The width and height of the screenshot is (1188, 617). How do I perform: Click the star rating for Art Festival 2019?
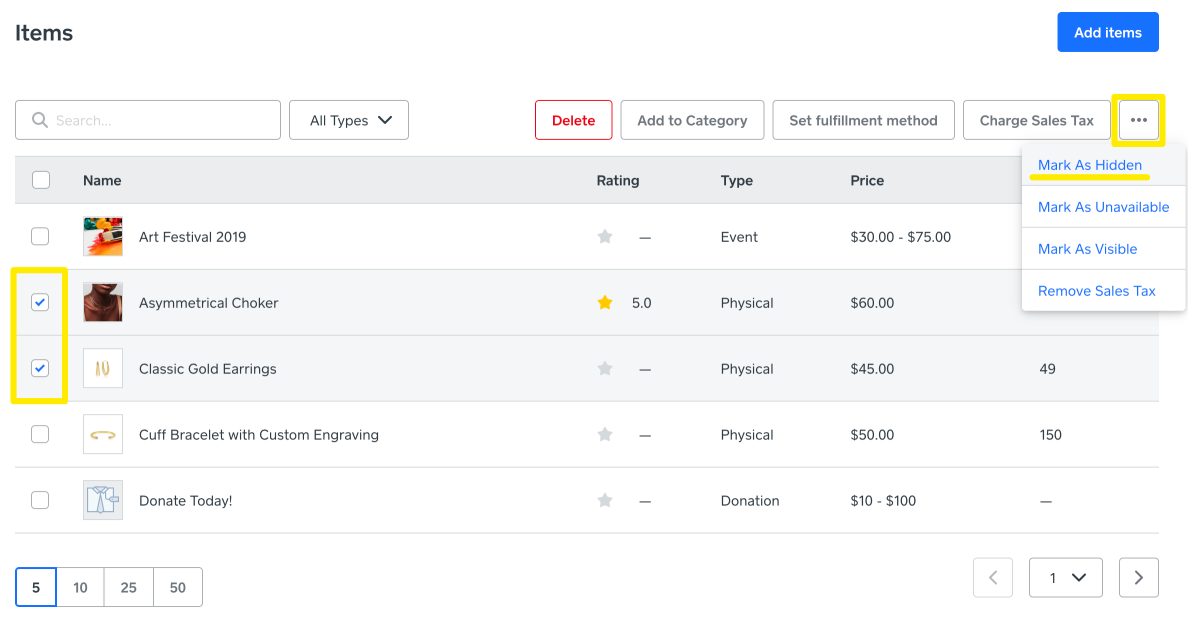tap(605, 237)
